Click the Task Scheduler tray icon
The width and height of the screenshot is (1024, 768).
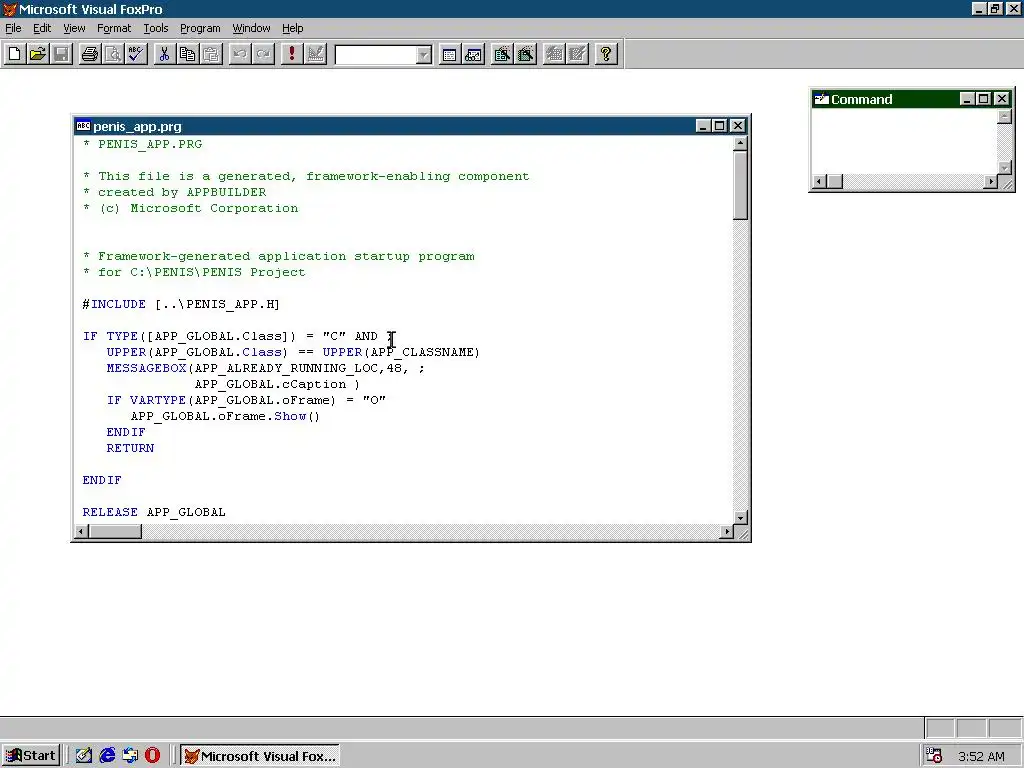935,756
